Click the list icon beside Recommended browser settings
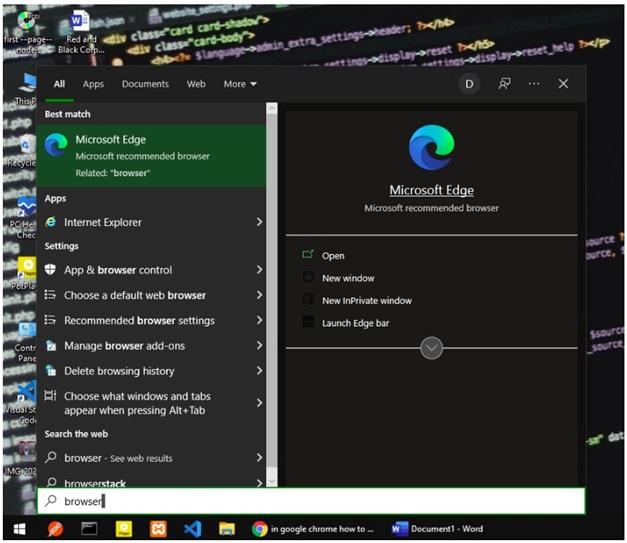The image size is (627, 543). [50, 320]
